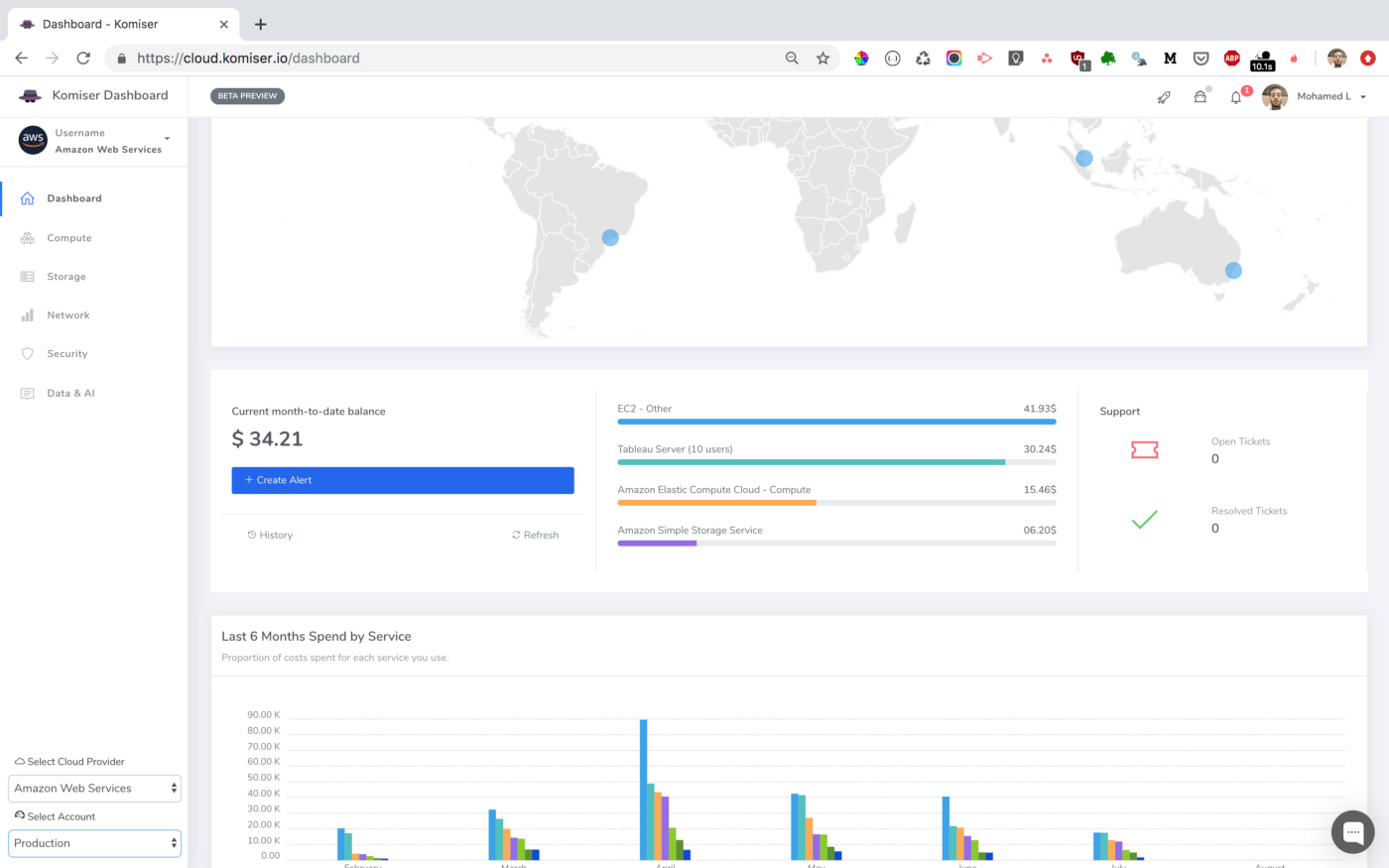The height and width of the screenshot is (868, 1389).
Task: Open the notifications bell
Action: (x=1236, y=97)
